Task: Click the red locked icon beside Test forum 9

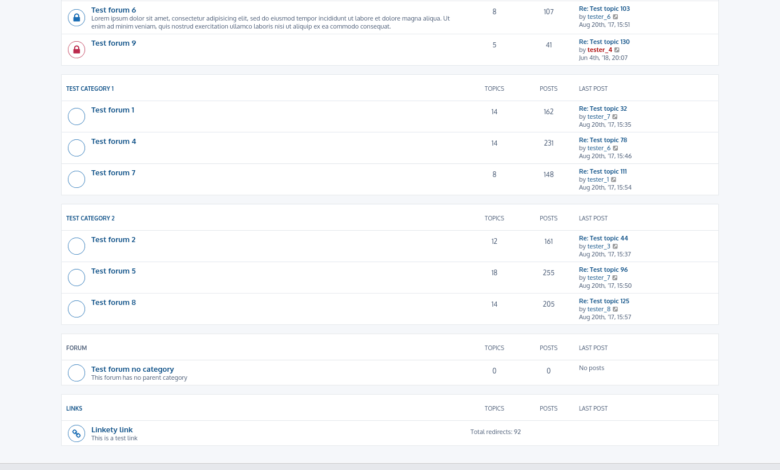Action: coord(76,49)
